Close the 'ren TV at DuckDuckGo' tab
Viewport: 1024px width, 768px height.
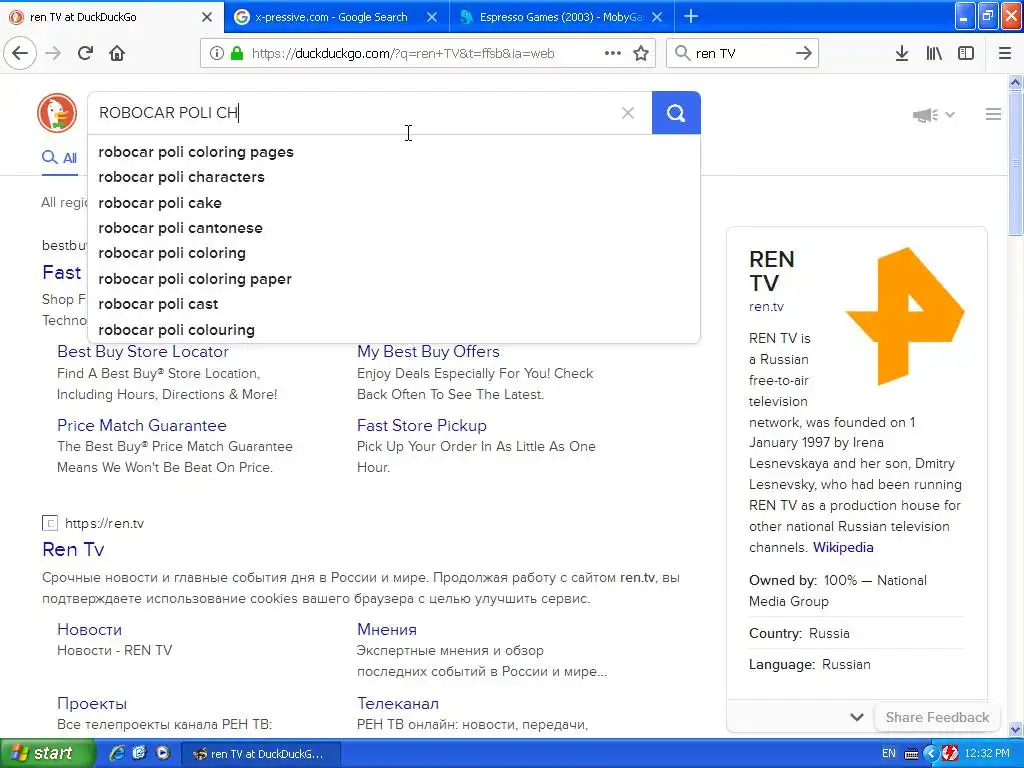tap(207, 17)
